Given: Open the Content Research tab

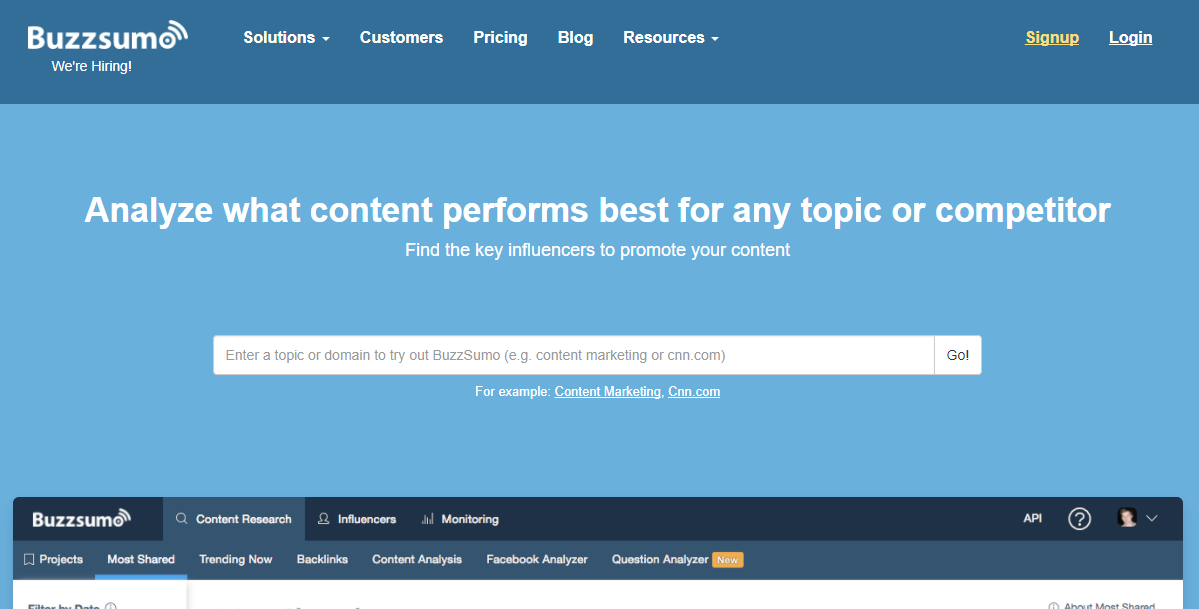Looking at the screenshot, I should tap(234, 519).
